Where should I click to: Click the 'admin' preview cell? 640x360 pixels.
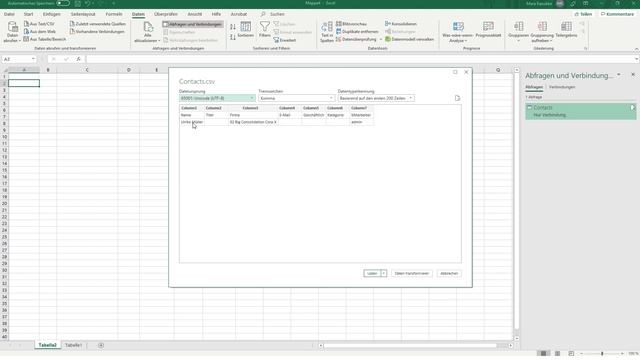click(x=361, y=122)
